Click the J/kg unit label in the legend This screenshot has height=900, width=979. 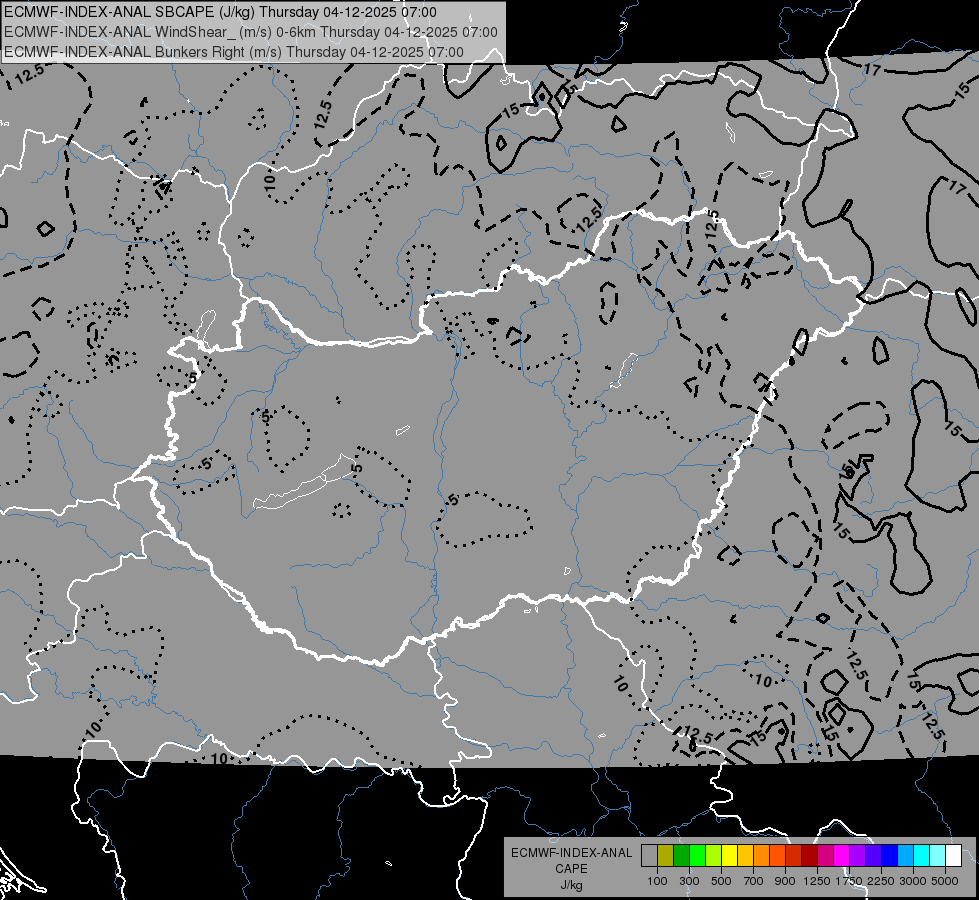coord(572,885)
